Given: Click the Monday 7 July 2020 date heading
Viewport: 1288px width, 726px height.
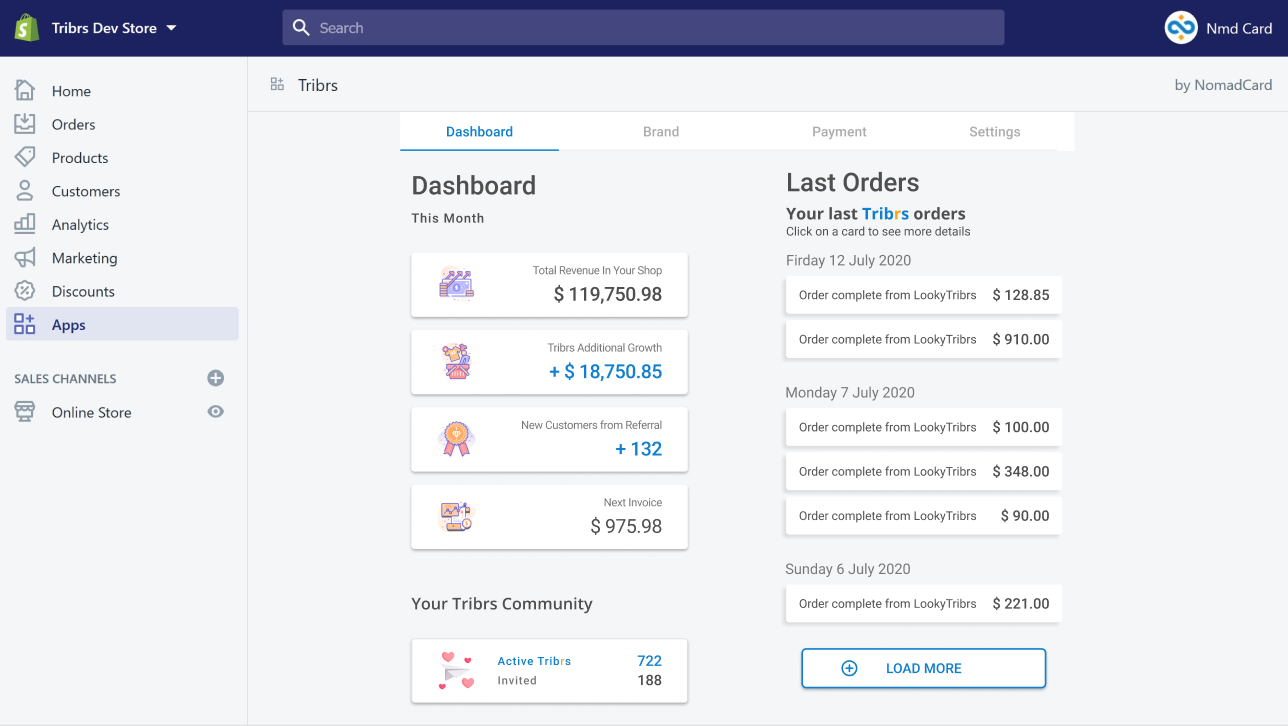Looking at the screenshot, I should point(850,393).
